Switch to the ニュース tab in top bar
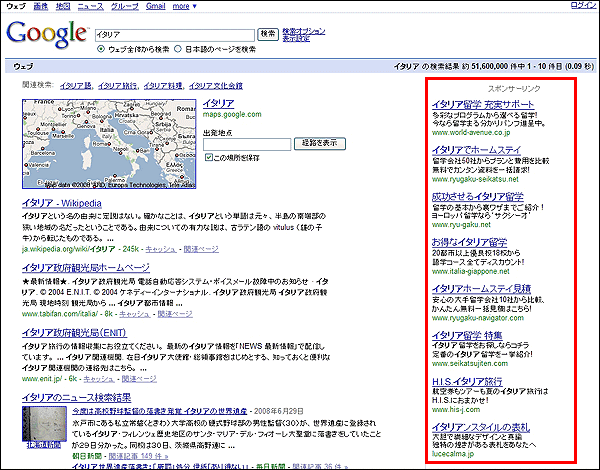The width and height of the screenshot is (600, 470). pyautogui.click(x=90, y=6)
